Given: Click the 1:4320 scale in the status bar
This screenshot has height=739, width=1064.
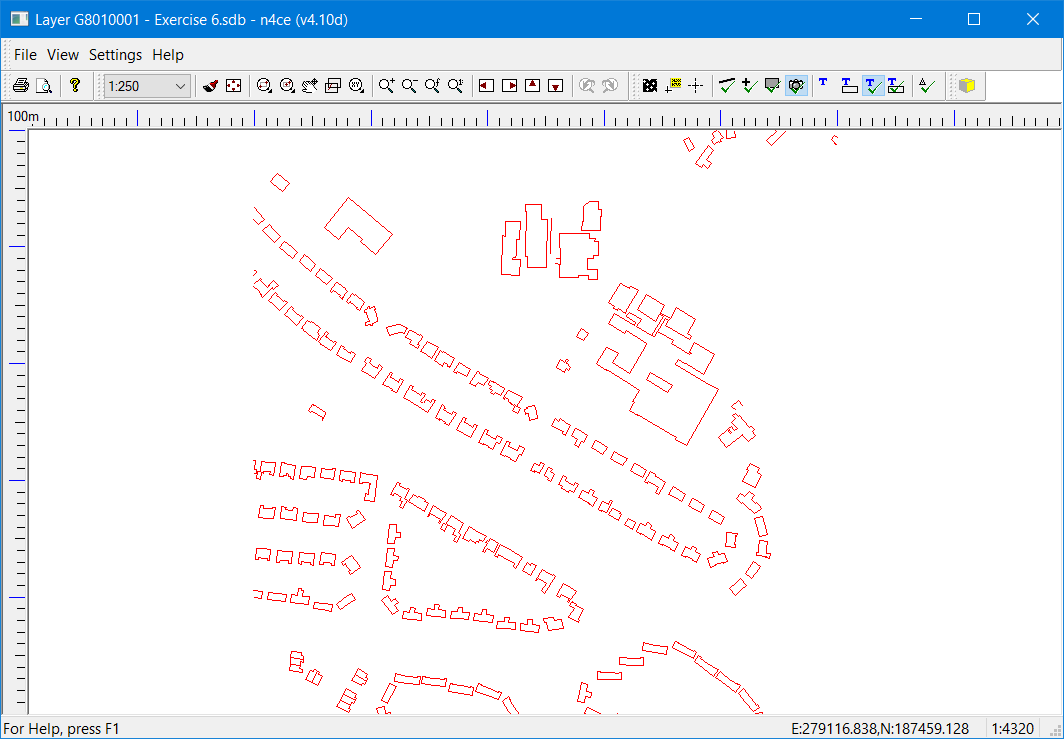Looking at the screenshot, I should 1012,729.
